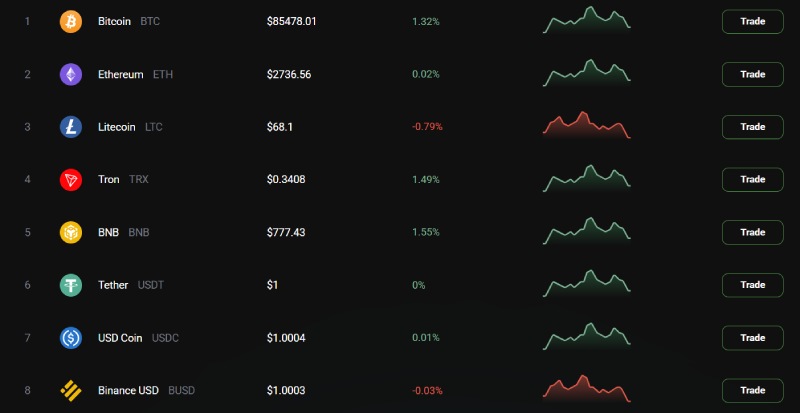View the Ethereum green sparkline chart
This screenshot has height=413, width=800.
(587, 72)
